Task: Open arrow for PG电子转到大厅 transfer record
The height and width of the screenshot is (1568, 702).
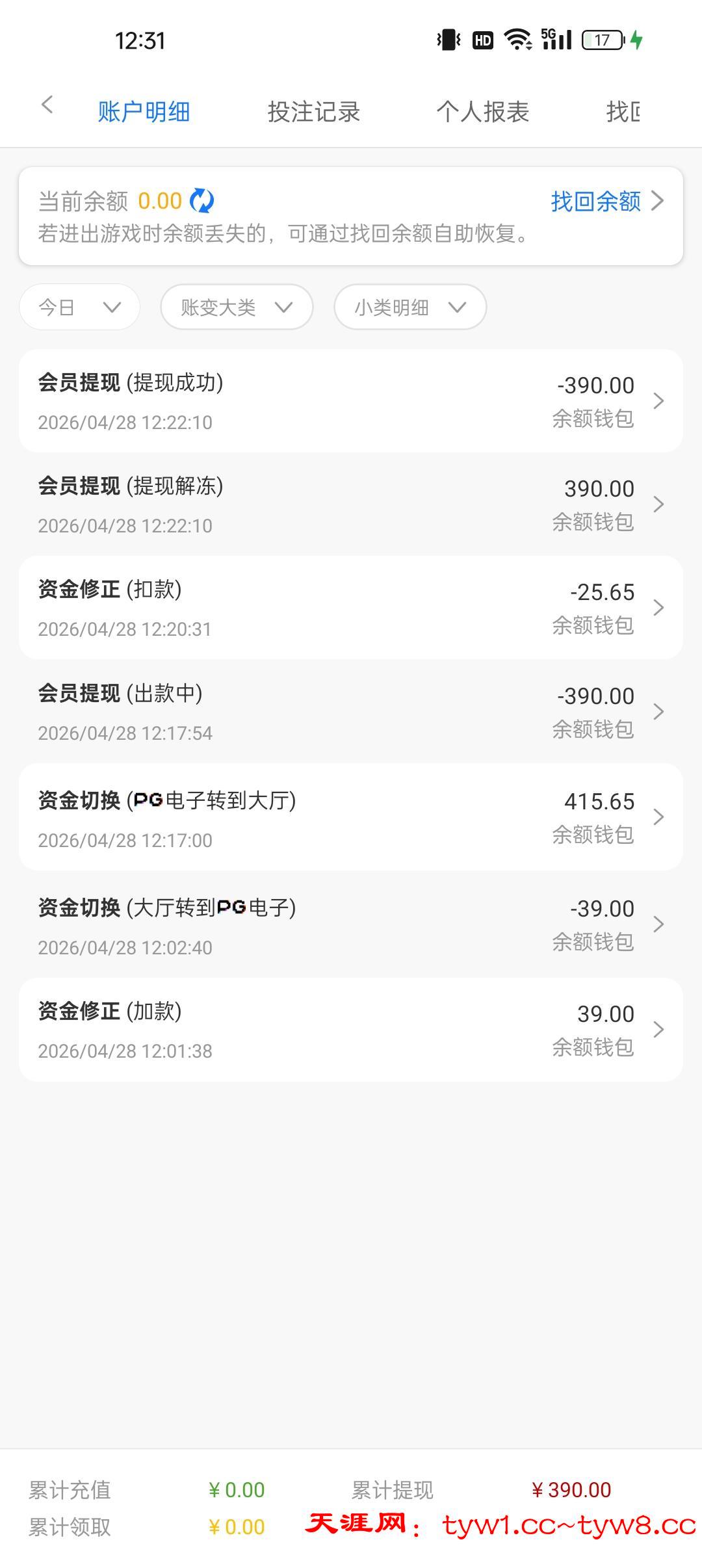Action: coord(658,817)
